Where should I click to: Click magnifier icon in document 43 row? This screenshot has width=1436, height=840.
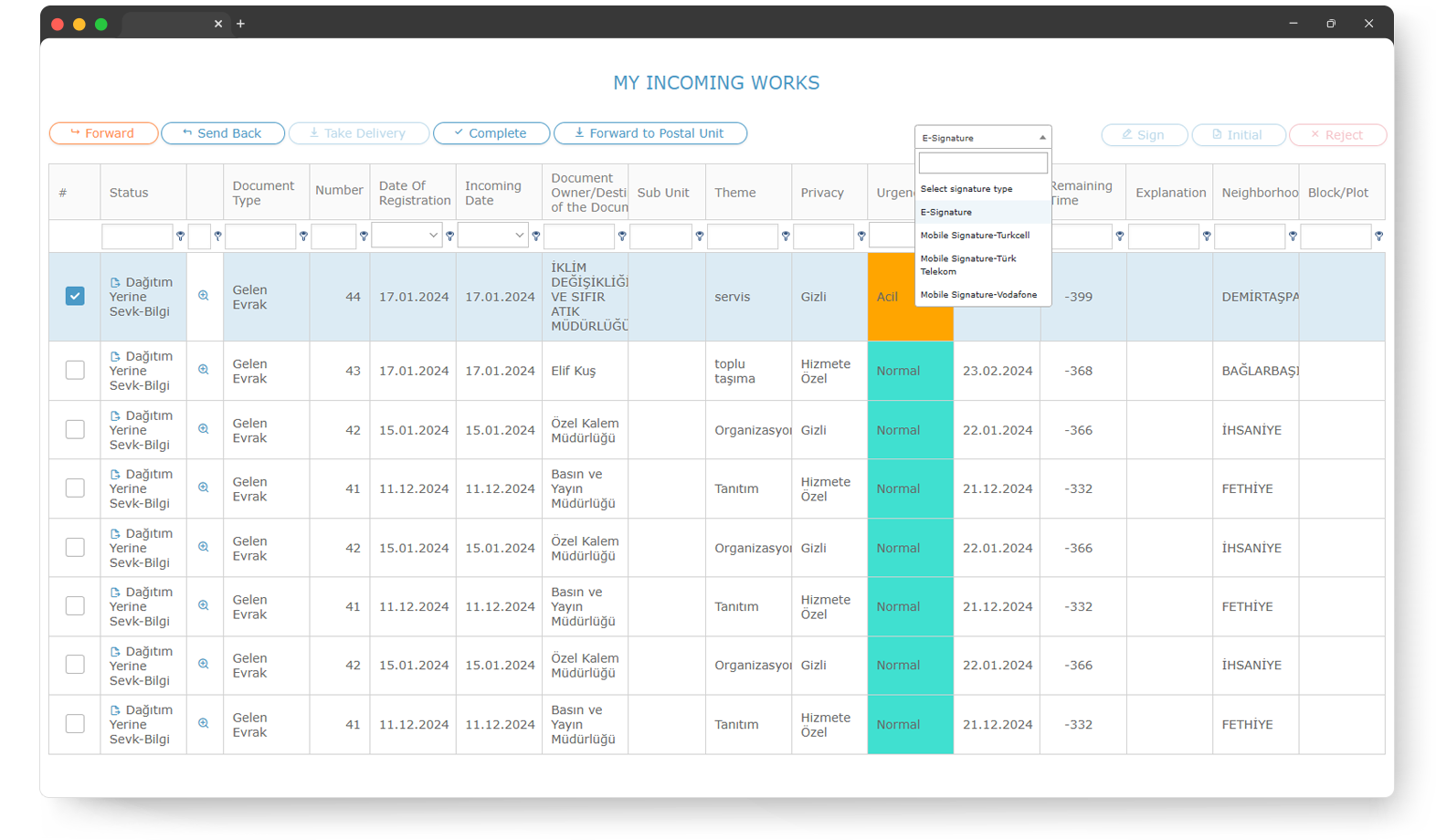tap(204, 370)
